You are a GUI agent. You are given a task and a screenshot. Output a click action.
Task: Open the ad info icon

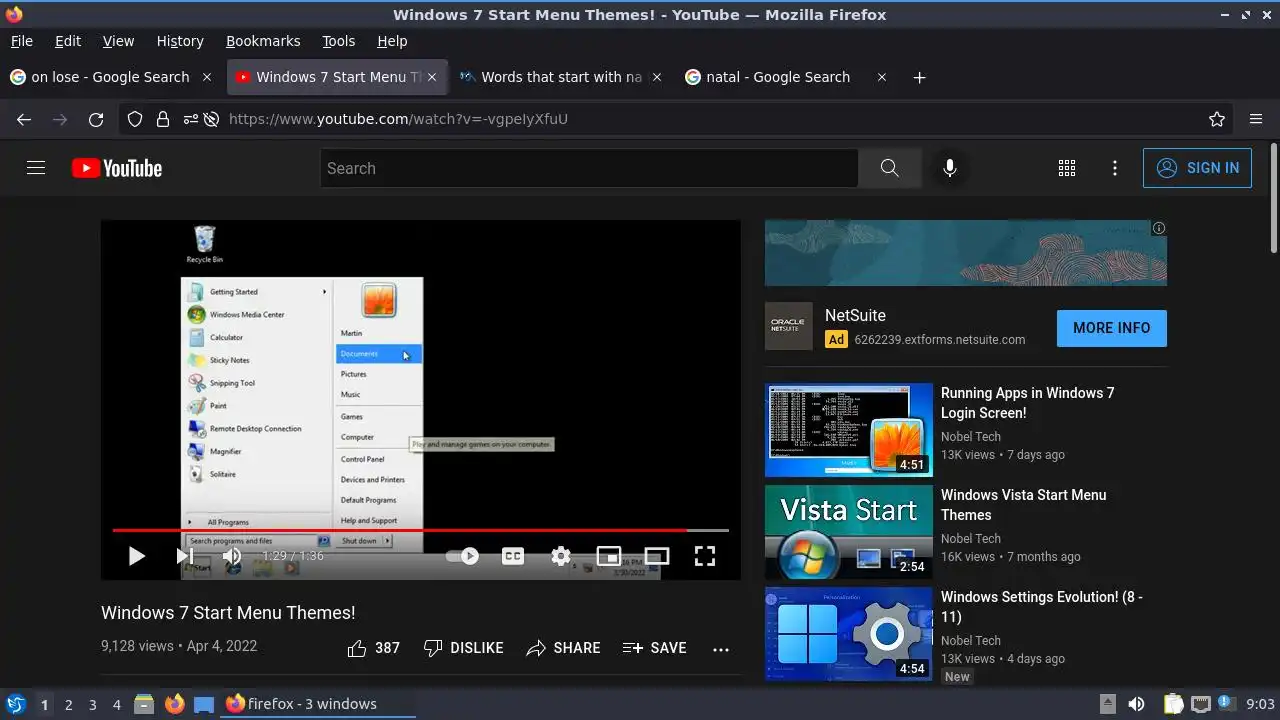1159,228
